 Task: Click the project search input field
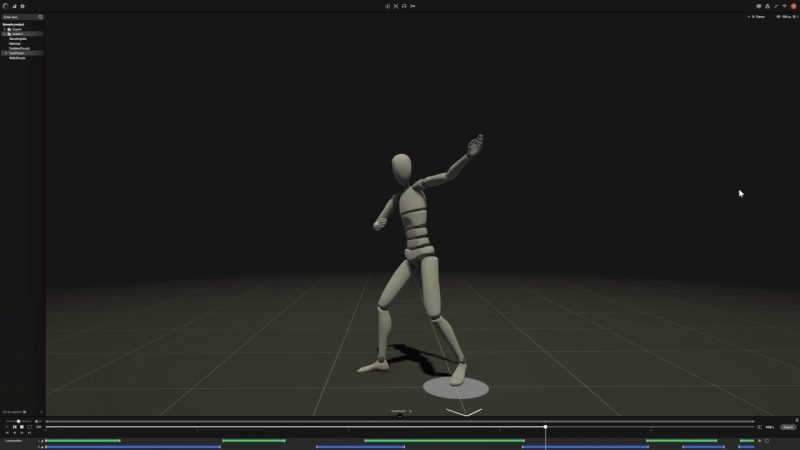(19, 17)
